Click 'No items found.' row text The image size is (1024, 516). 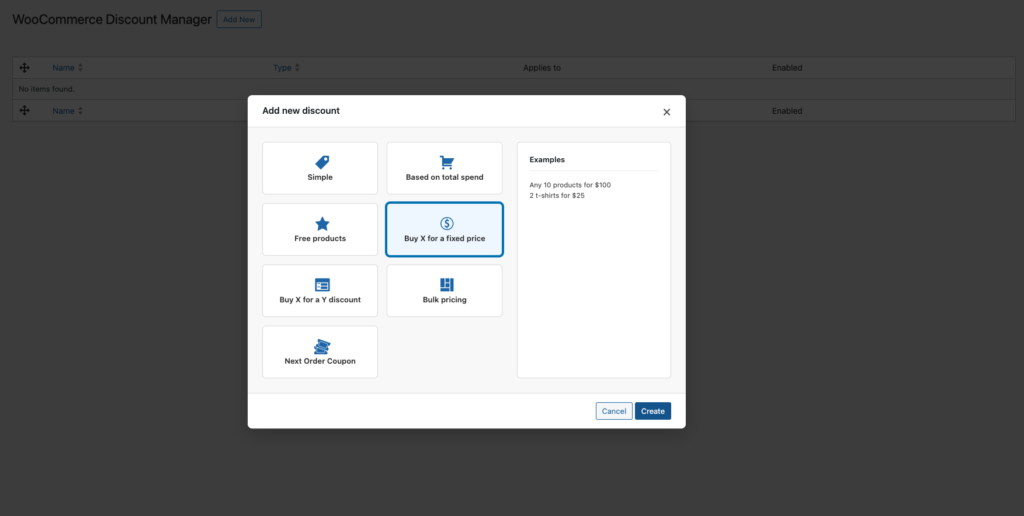46,89
